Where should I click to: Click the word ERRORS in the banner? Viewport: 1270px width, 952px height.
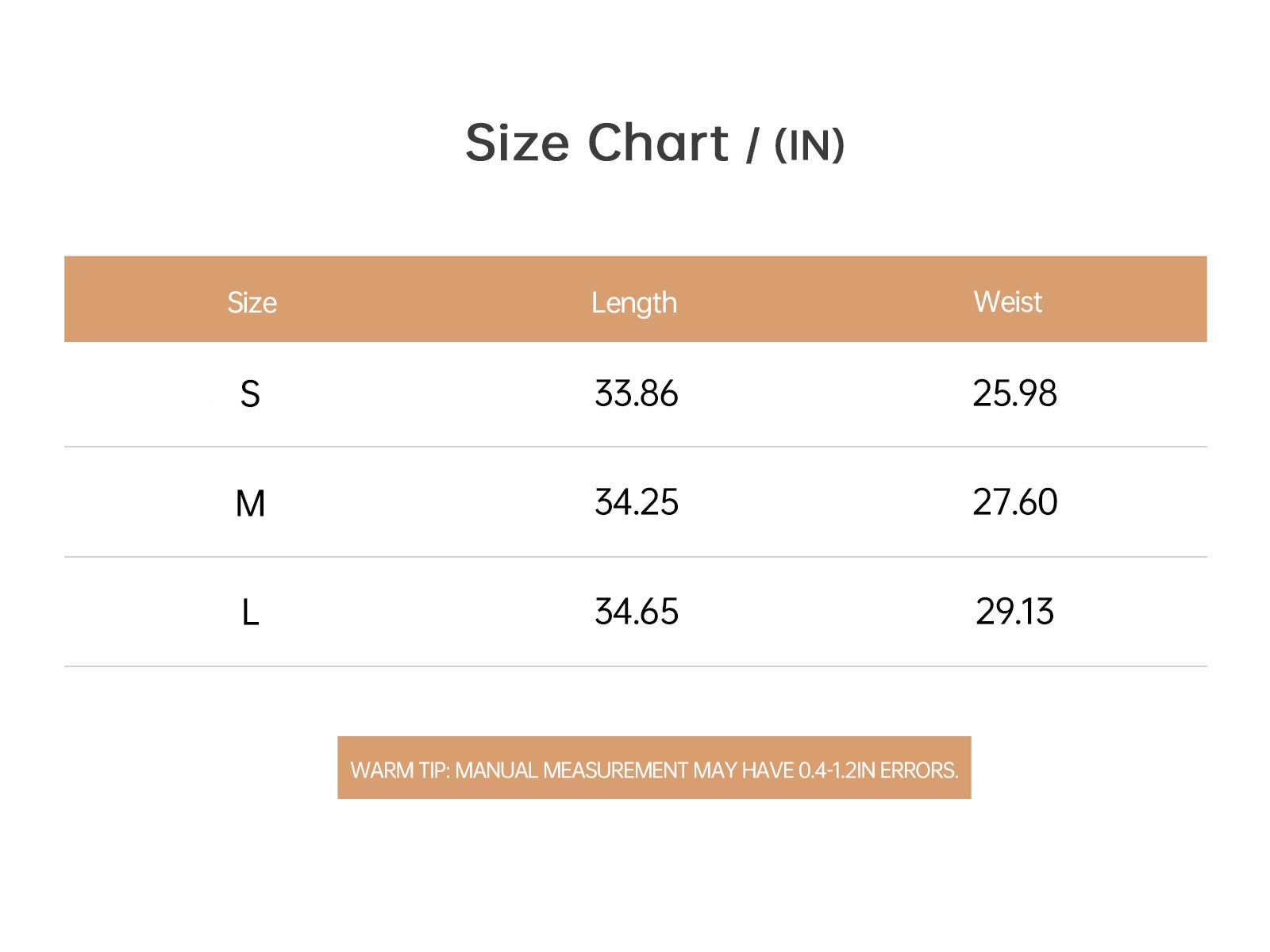[x=919, y=770]
